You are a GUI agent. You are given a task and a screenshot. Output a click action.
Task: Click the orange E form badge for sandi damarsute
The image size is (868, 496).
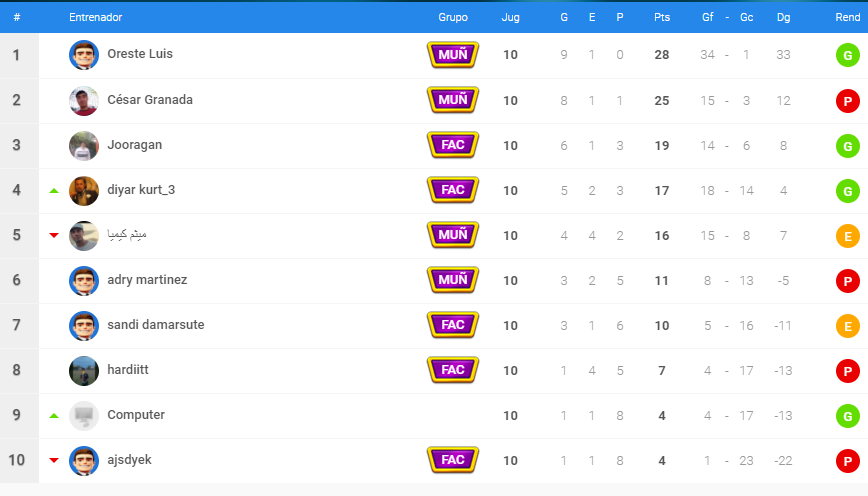click(848, 326)
